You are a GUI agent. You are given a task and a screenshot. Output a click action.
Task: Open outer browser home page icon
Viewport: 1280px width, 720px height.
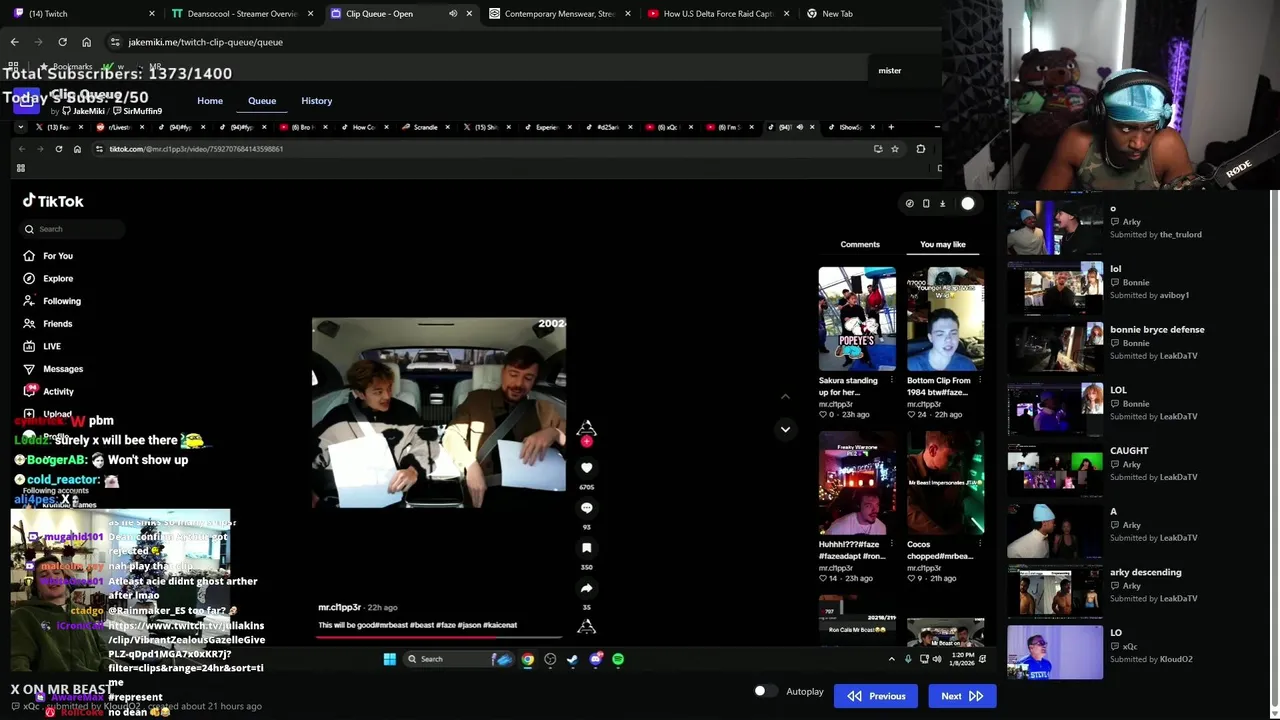86,42
